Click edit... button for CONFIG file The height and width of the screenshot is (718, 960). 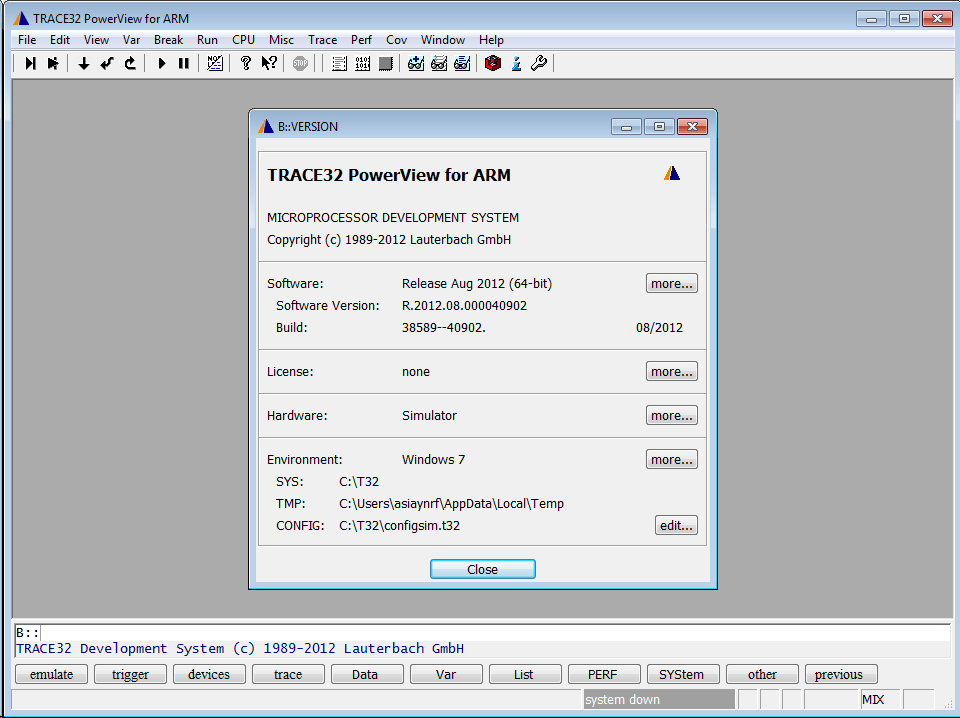(x=676, y=526)
